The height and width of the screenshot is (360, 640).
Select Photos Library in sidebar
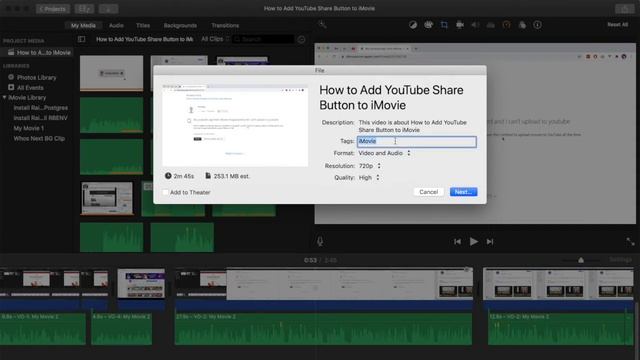[x=36, y=77]
